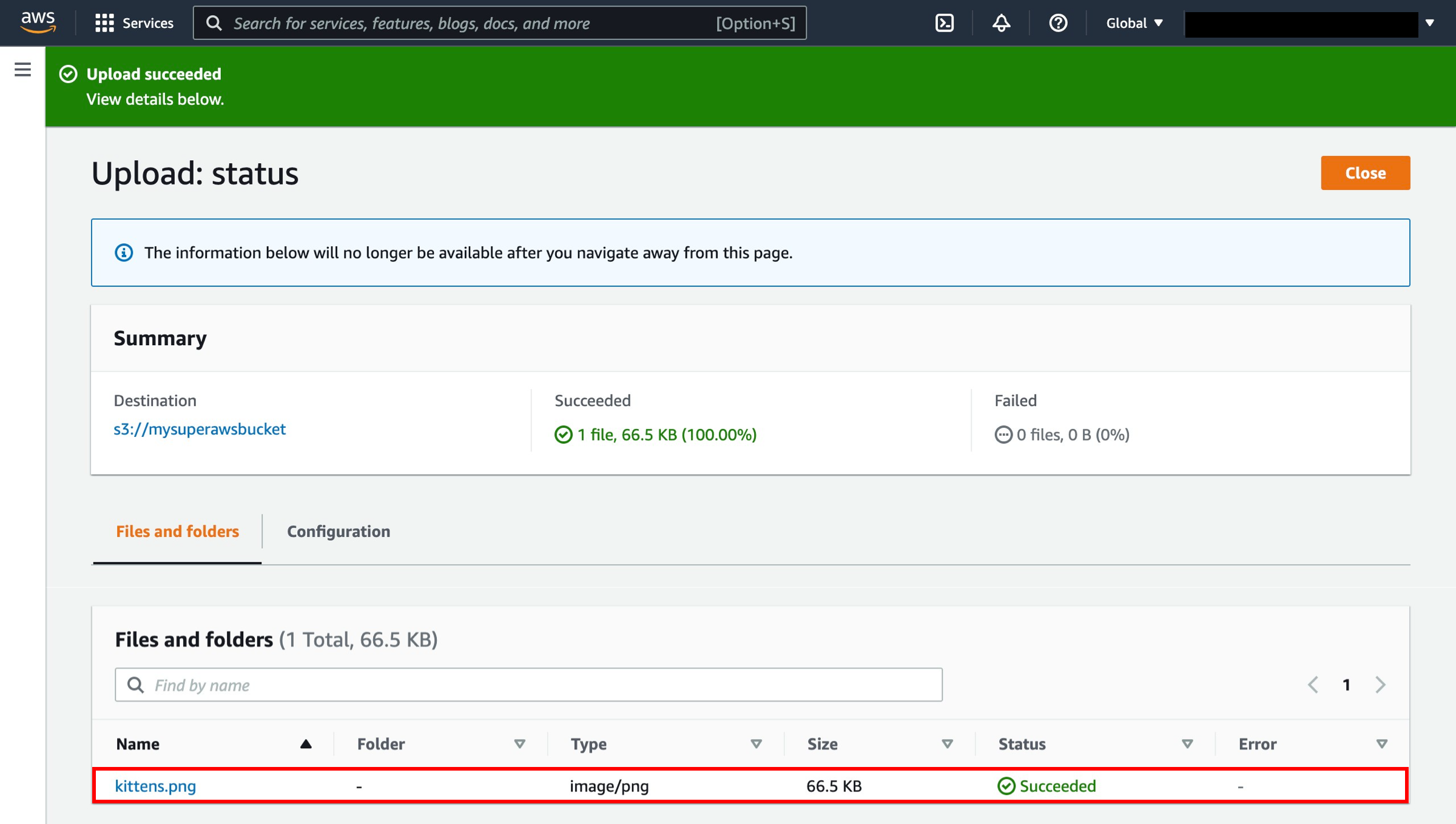Click the Close button
The image size is (1456, 824).
[x=1365, y=173]
